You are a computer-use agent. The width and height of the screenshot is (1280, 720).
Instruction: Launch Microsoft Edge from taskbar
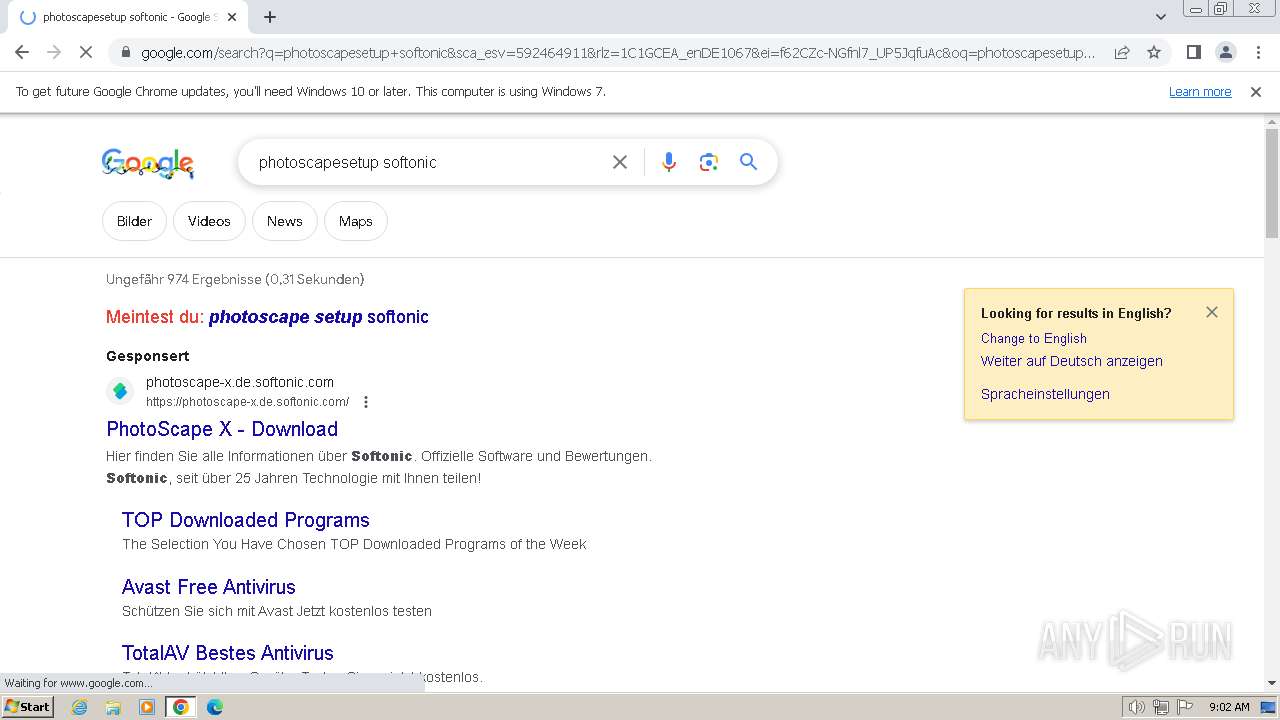[x=214, y=707]
